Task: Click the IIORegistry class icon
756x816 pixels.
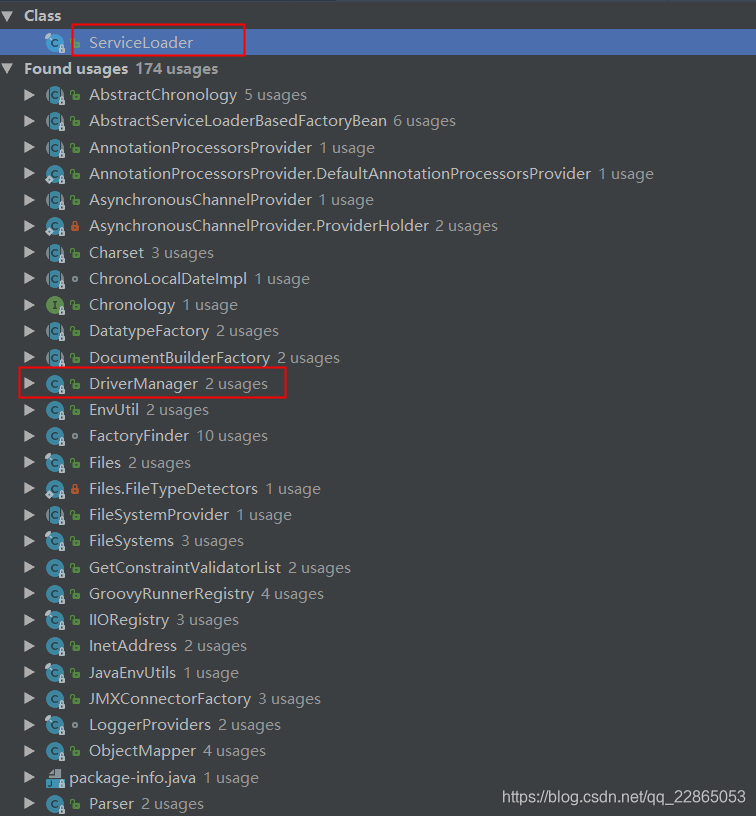Action: 55,620
